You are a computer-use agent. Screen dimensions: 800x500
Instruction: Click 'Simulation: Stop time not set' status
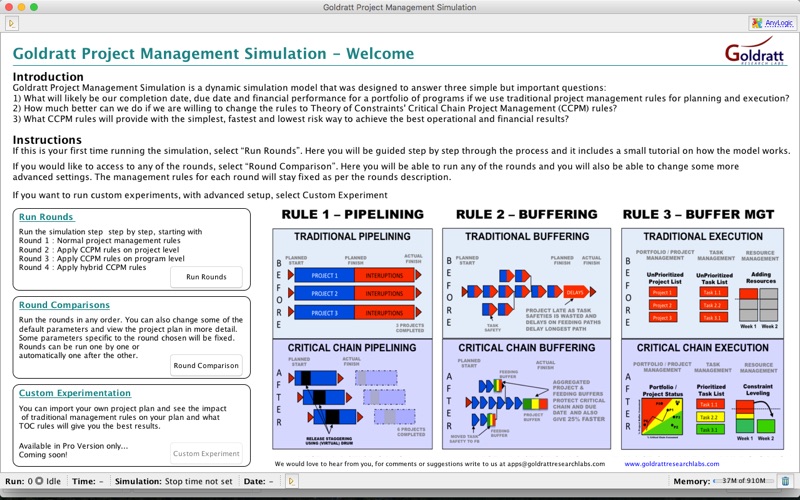click(173, 481)
